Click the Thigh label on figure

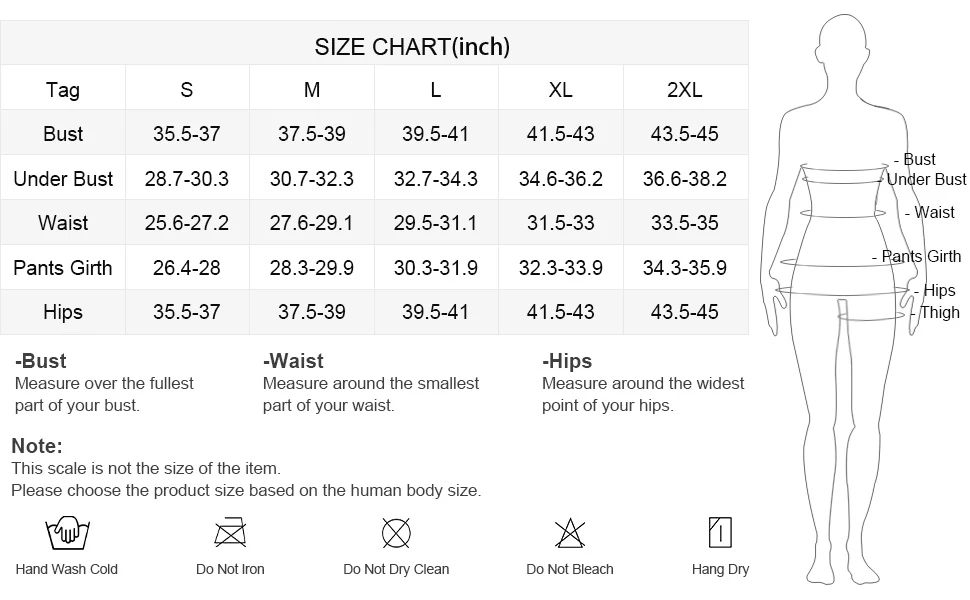click(x=936, y=313)
